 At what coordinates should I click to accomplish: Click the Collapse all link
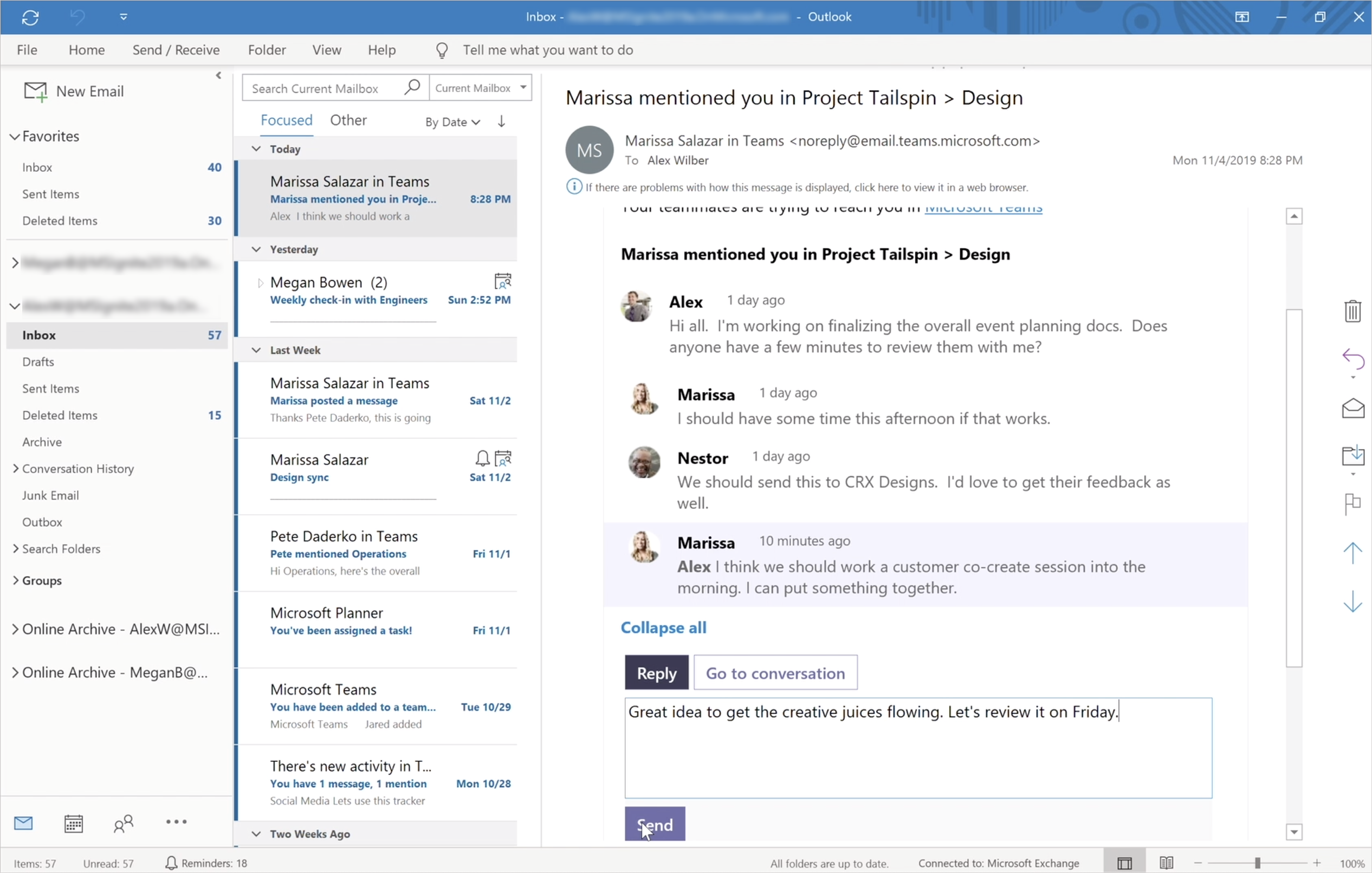tap(663, 628)
